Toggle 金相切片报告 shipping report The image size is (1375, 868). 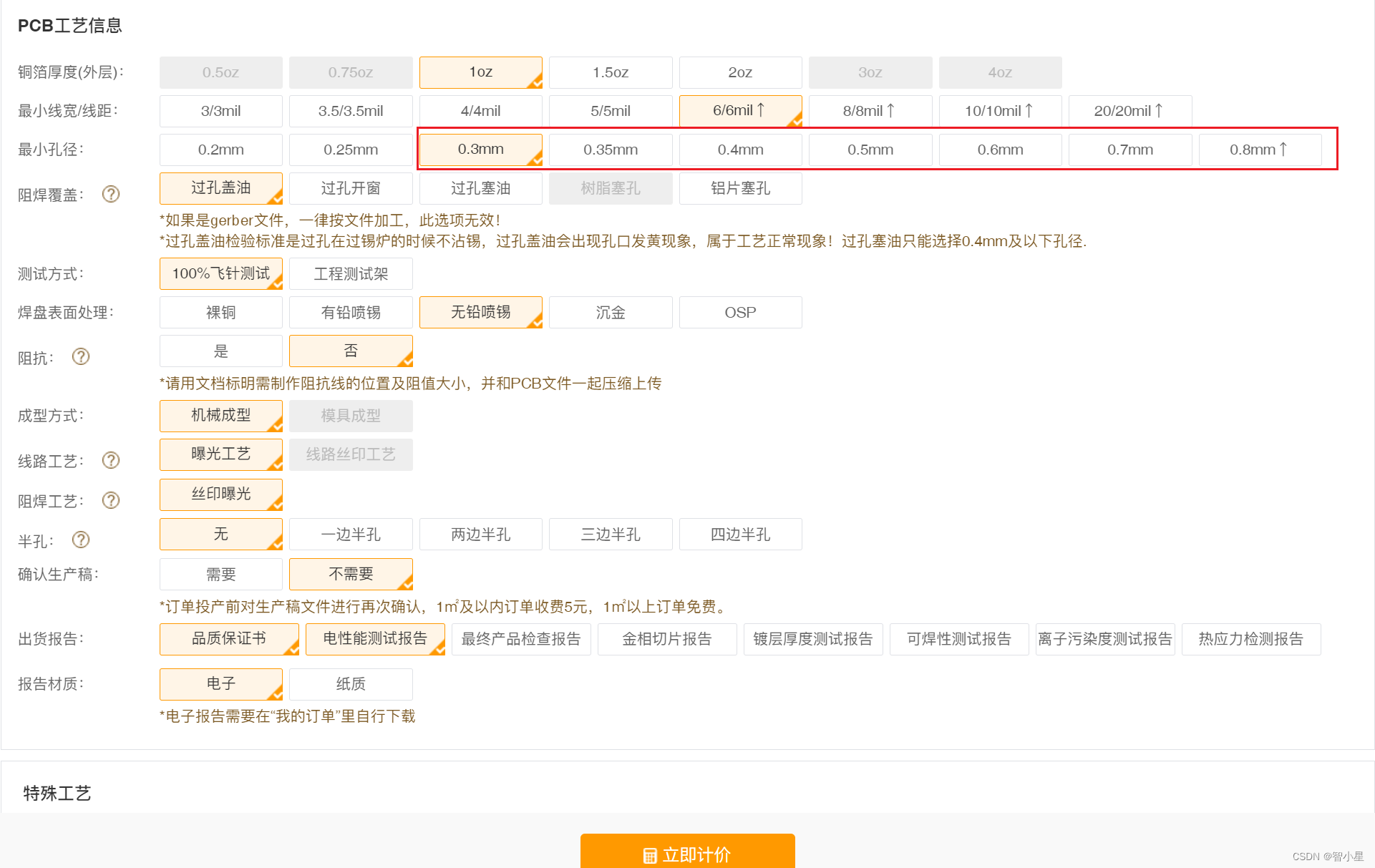pos(666,639)
